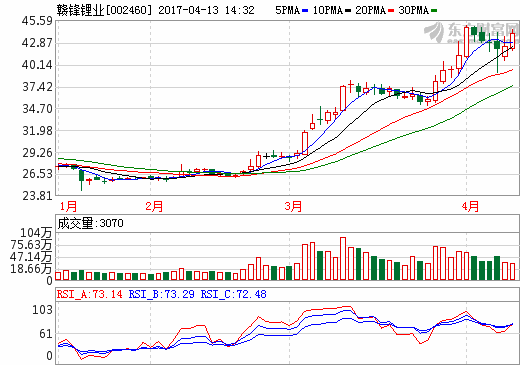Click the 10PMA legend label

click(x=328, y=10)
